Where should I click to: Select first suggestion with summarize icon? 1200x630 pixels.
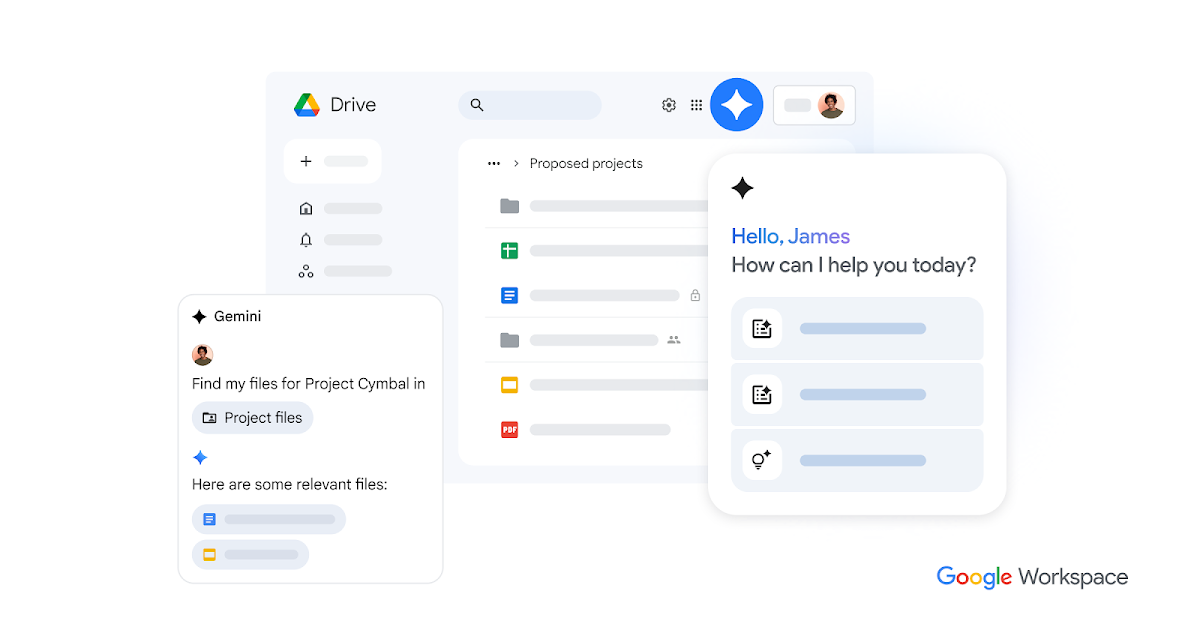pyautogui.click(x=857, y=328)
